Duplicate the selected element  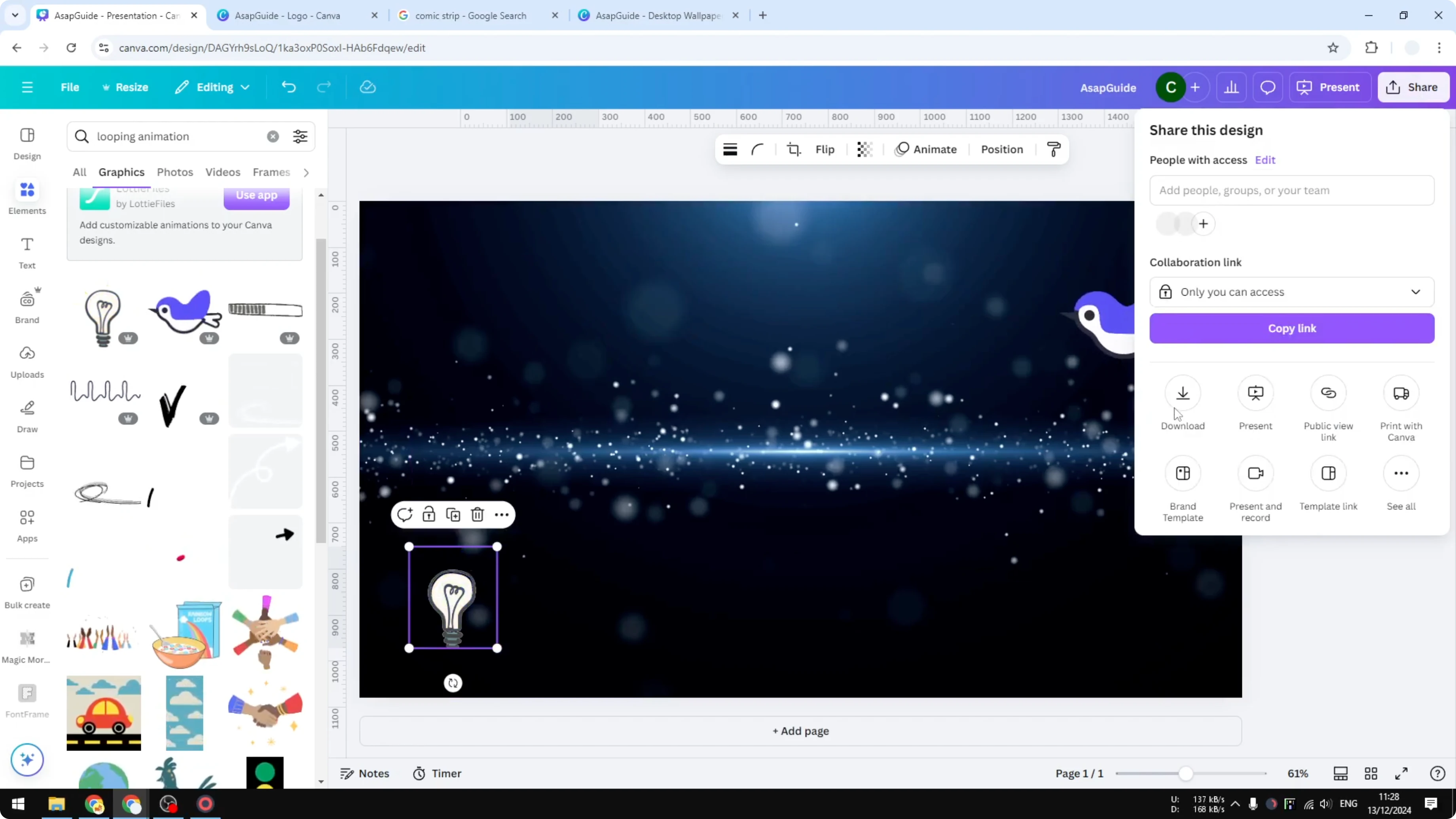click(x=453, y=514)
